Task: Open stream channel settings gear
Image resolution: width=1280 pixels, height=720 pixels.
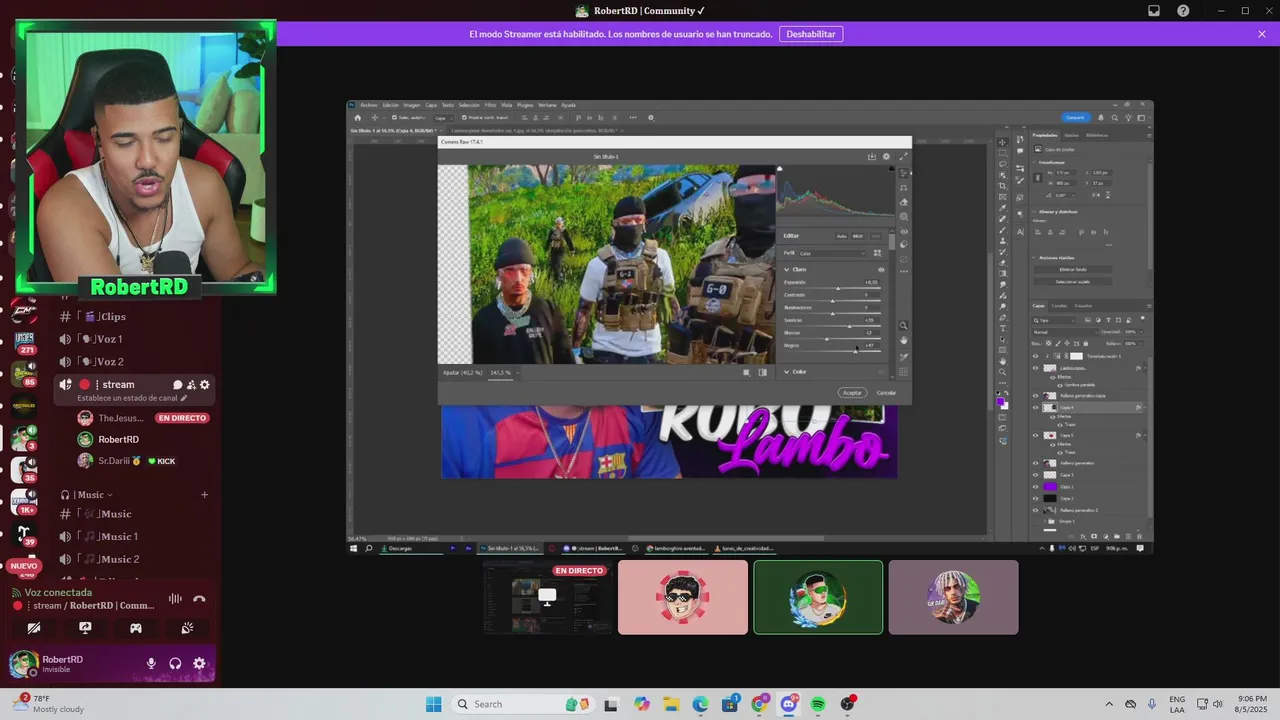Action: tap(205, 385)
